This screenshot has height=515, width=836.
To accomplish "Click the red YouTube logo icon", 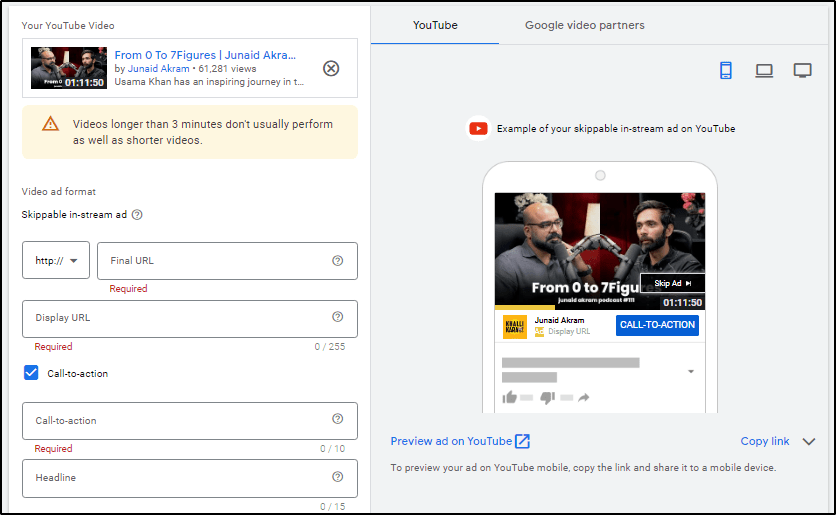I will [x=478, y=128].
